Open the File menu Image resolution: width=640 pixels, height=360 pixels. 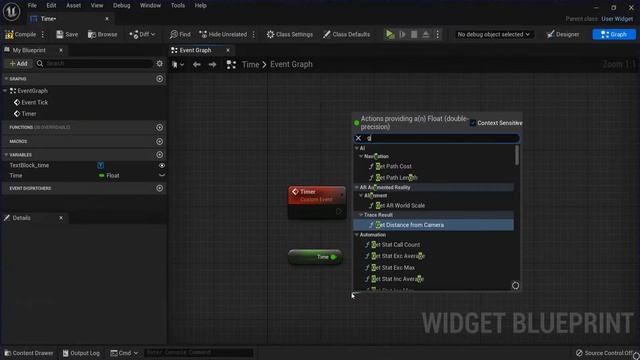(32, 5)
